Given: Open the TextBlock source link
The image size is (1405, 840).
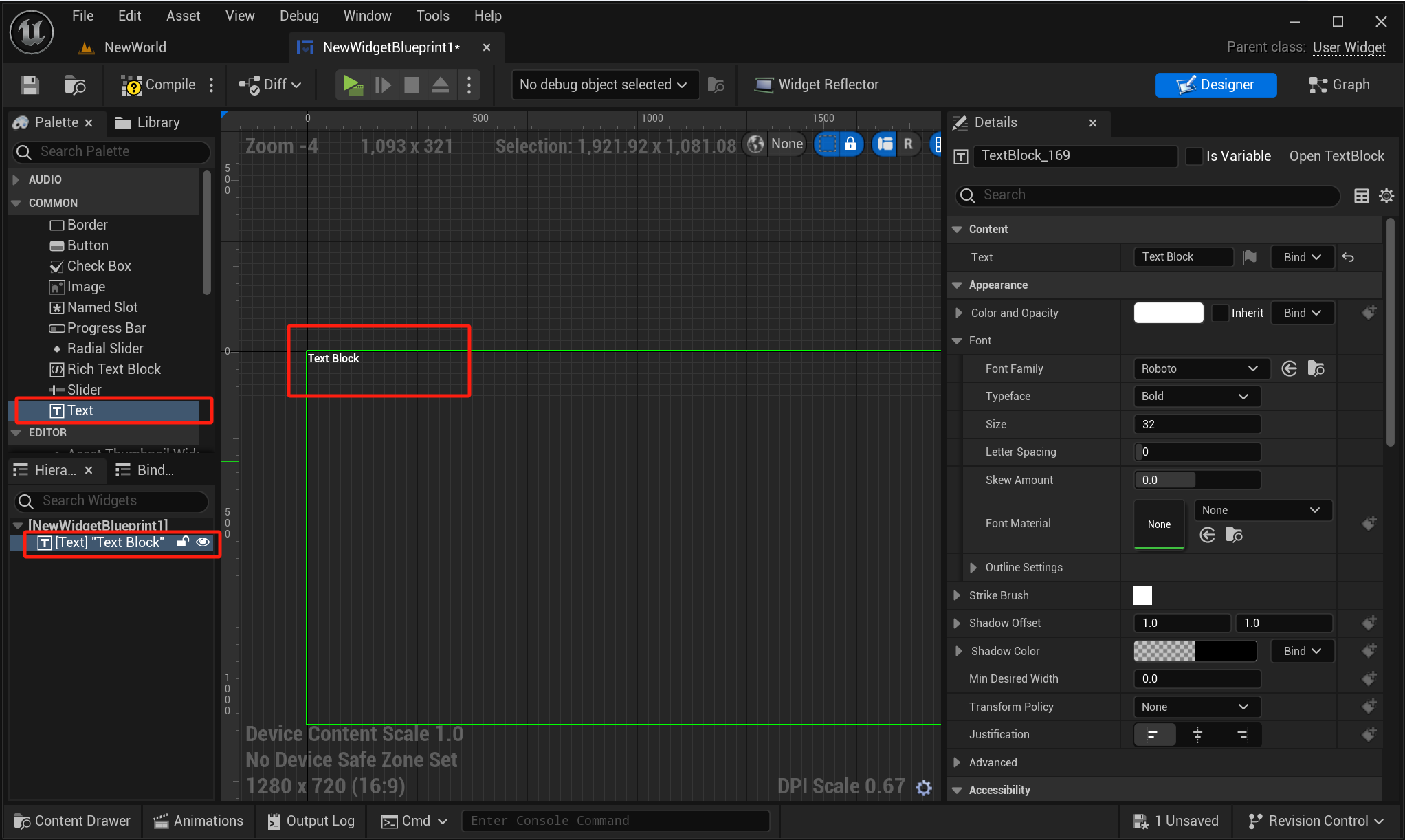Looking at the screenshot, I should pyautogui.click(x=1336, y=156).
